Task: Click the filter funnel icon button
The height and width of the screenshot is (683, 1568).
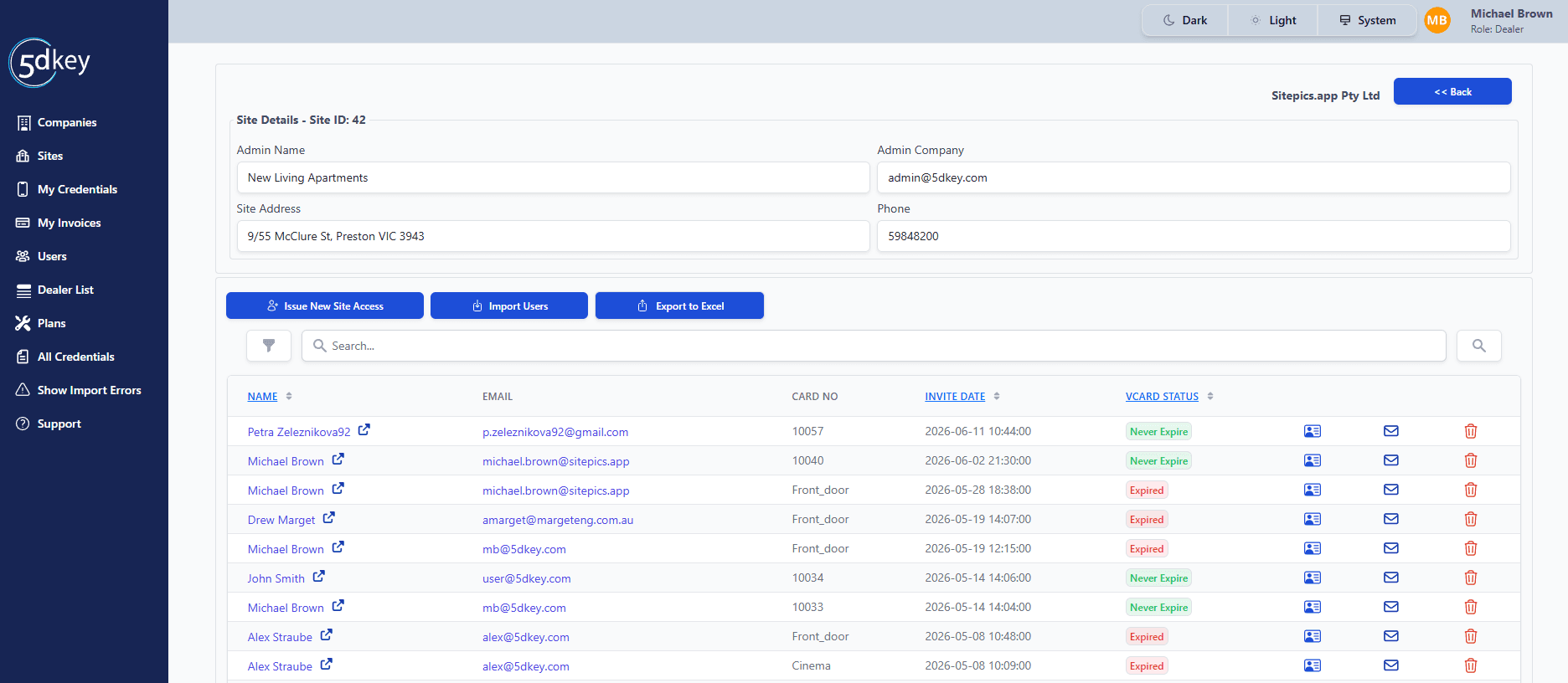Action: (x=269, y=346)
